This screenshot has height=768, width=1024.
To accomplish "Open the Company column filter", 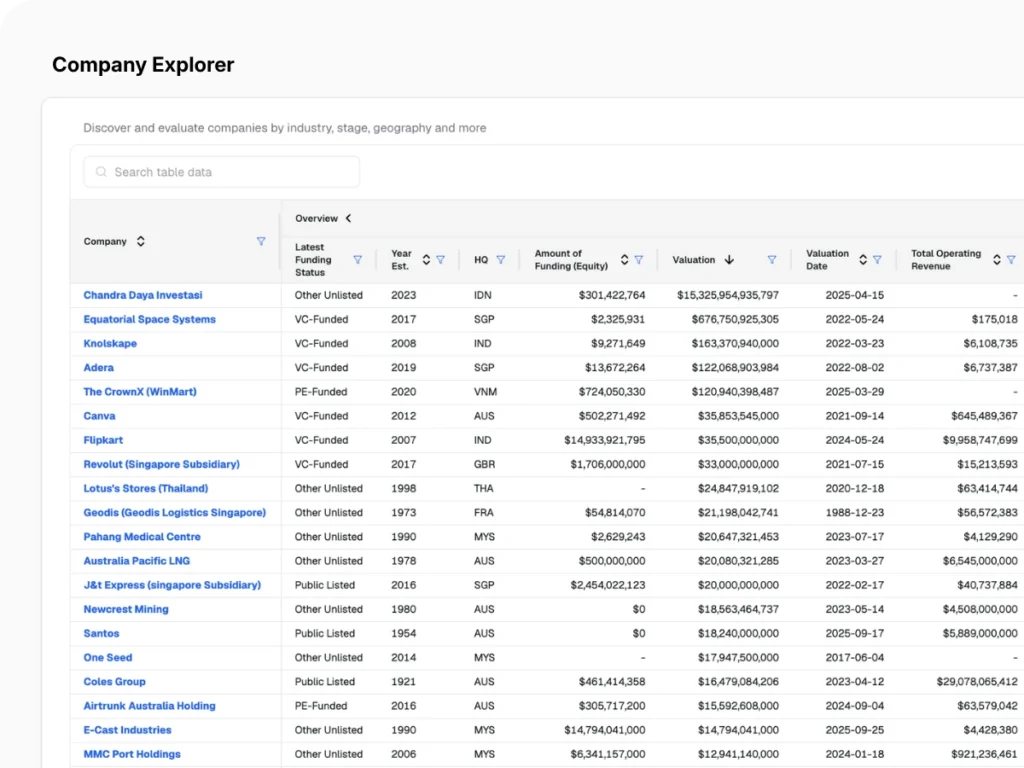I will coord(261,242).
